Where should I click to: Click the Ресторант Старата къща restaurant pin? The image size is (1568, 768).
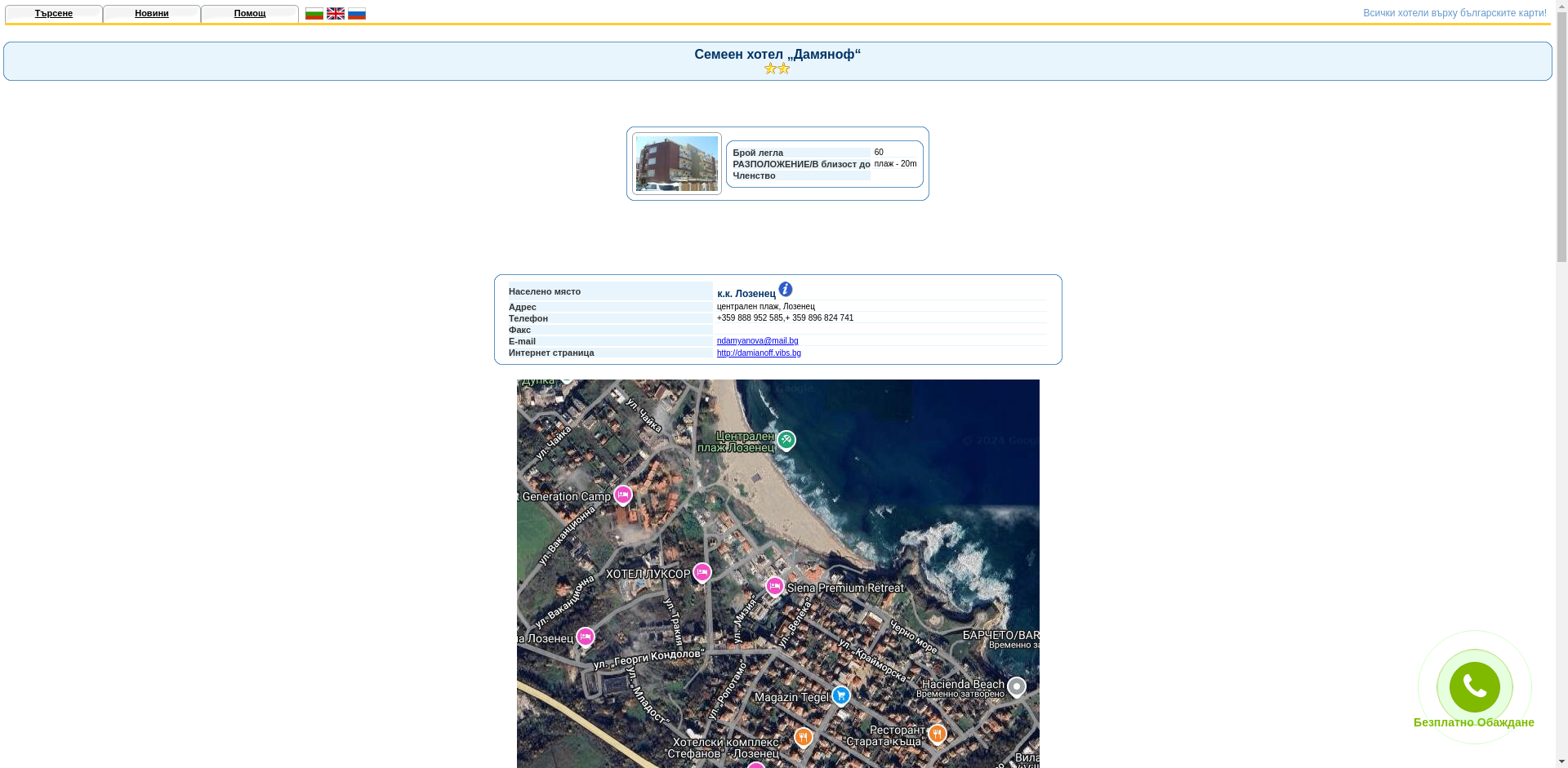coord(937,734)
